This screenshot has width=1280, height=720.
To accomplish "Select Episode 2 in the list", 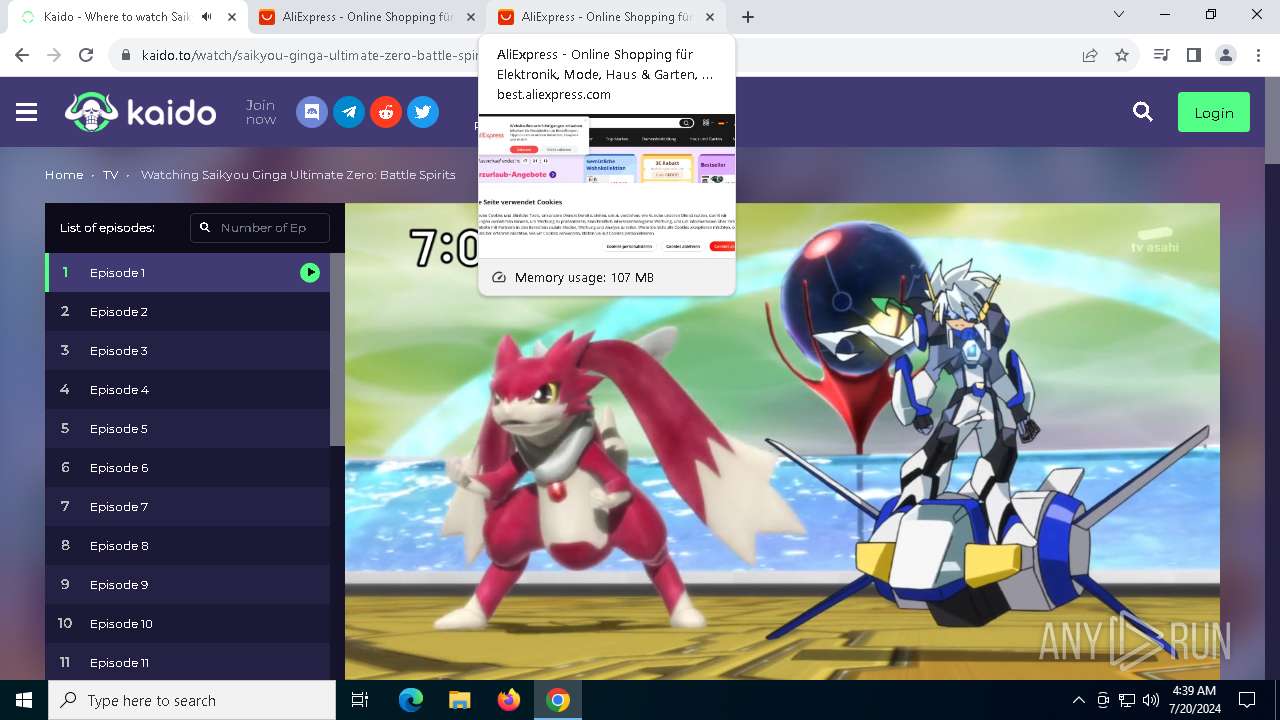I will pos(187,311).
